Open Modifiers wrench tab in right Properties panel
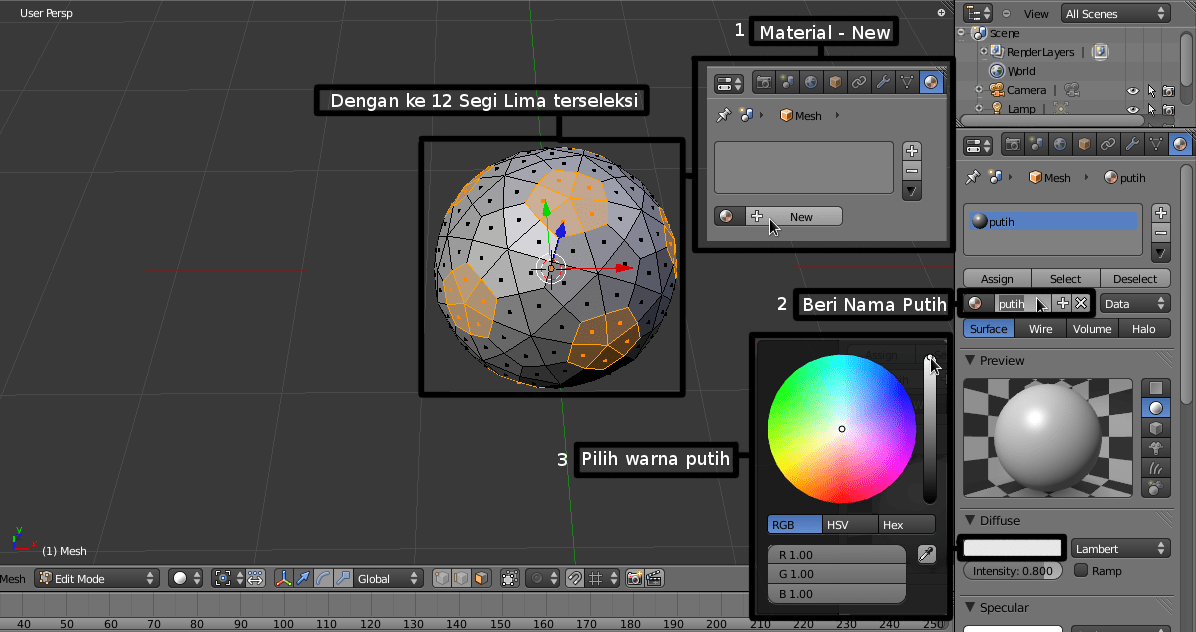1196x632 pixels. pyautogui.click(x=1132, y=144)
